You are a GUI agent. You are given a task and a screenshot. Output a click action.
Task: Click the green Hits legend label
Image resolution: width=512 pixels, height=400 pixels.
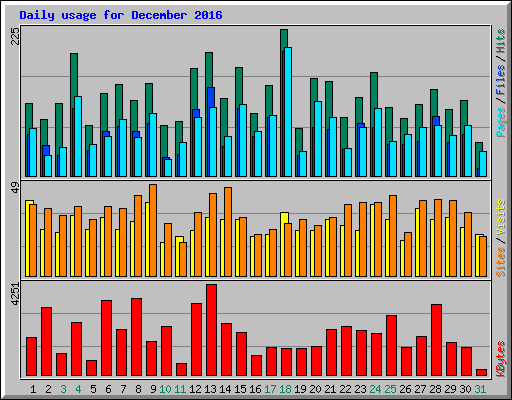(x=501, y=41)
